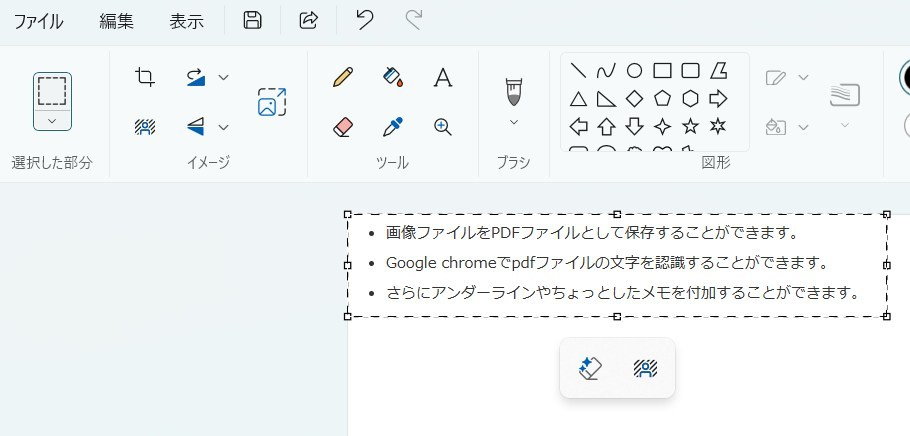Click the Save floppy disk icon

[253, 20]
